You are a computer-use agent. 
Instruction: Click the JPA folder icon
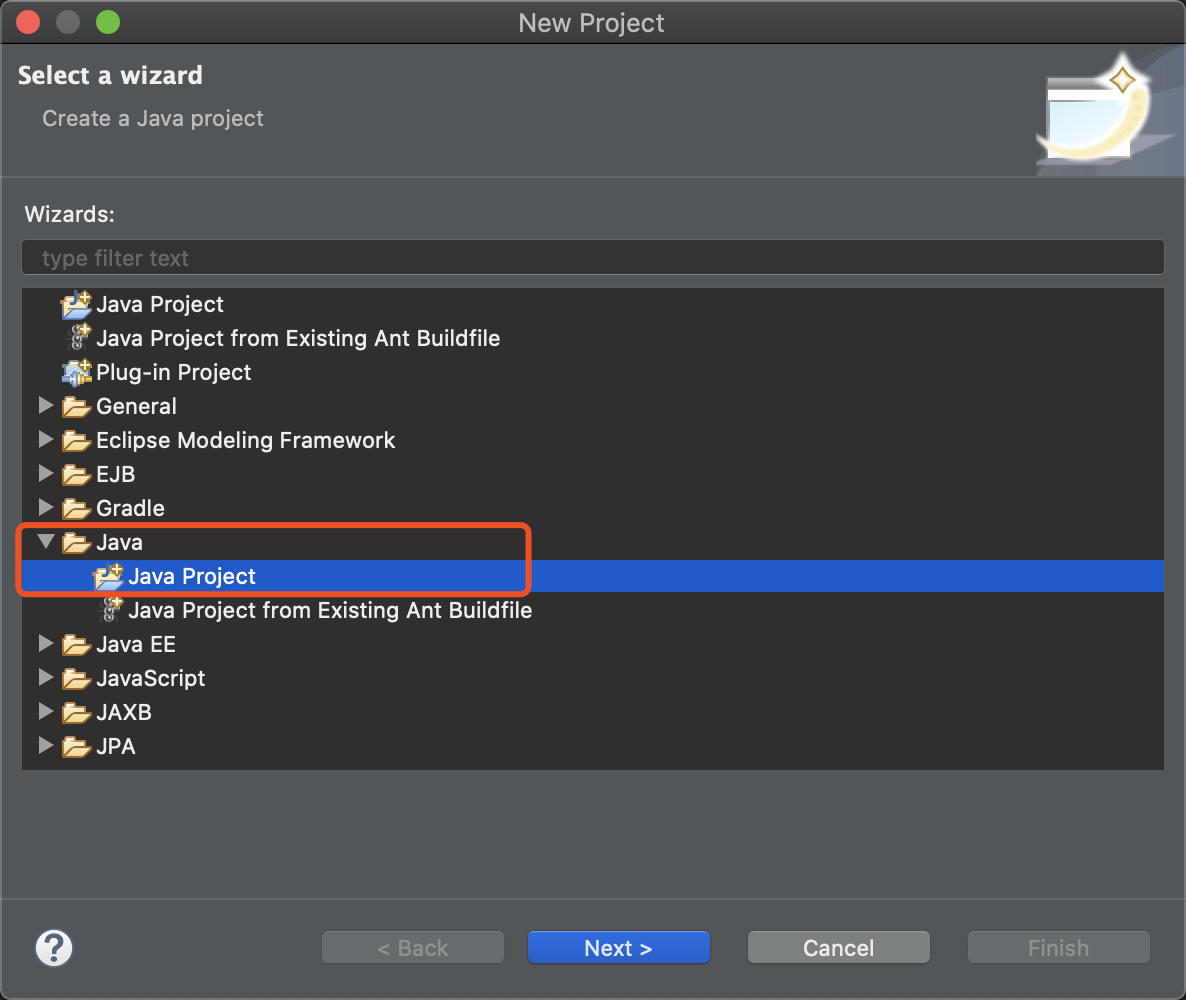[76, 747]
